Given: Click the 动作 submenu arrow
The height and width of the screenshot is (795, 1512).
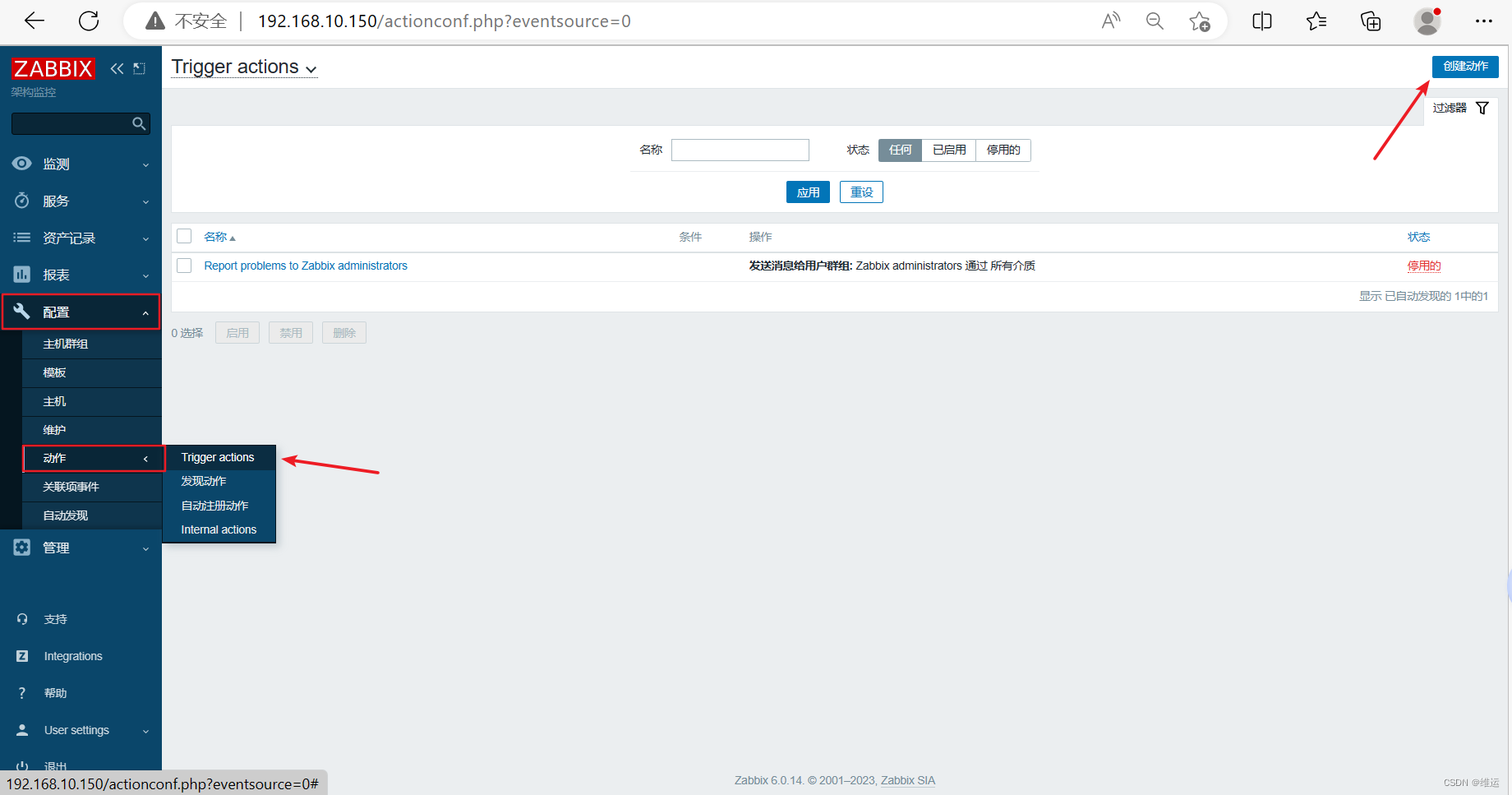Looking at the screenshot, I should pyautogui.click(x=145, y=459).
